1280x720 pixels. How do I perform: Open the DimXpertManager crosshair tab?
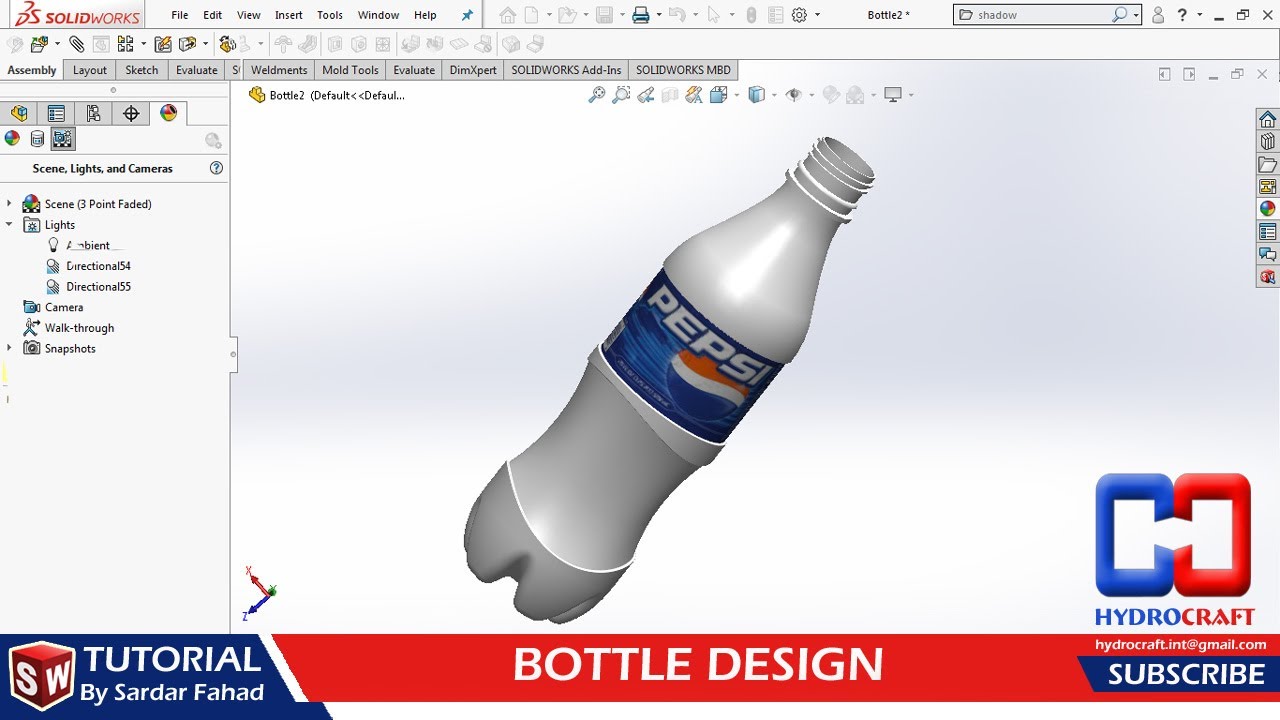pyautogui.click(x=131, y=113)
